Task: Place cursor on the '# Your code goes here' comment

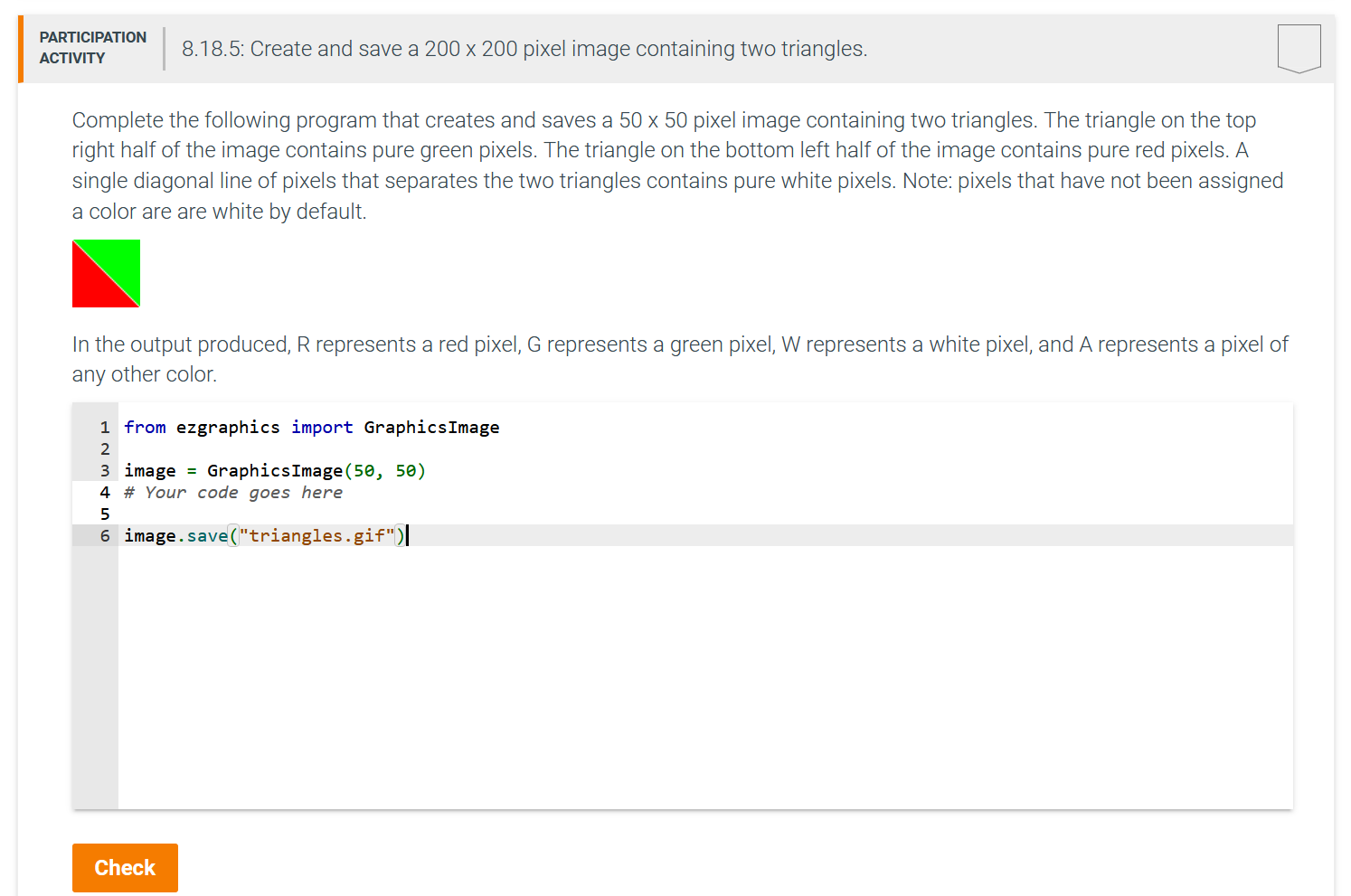Action: pyautogui.click(x=234, y=492)
